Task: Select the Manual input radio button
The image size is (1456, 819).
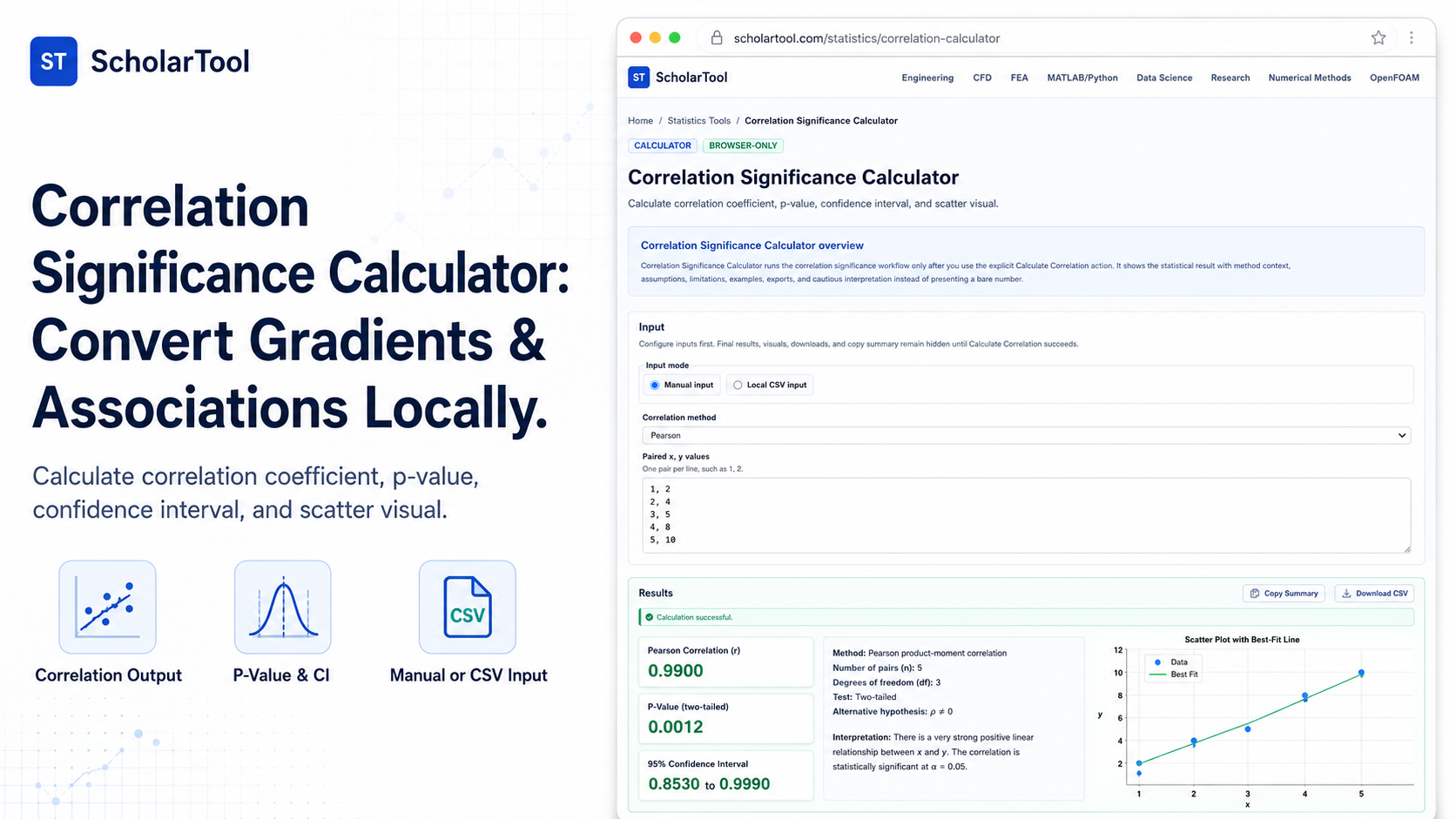Action: point(655,385)
